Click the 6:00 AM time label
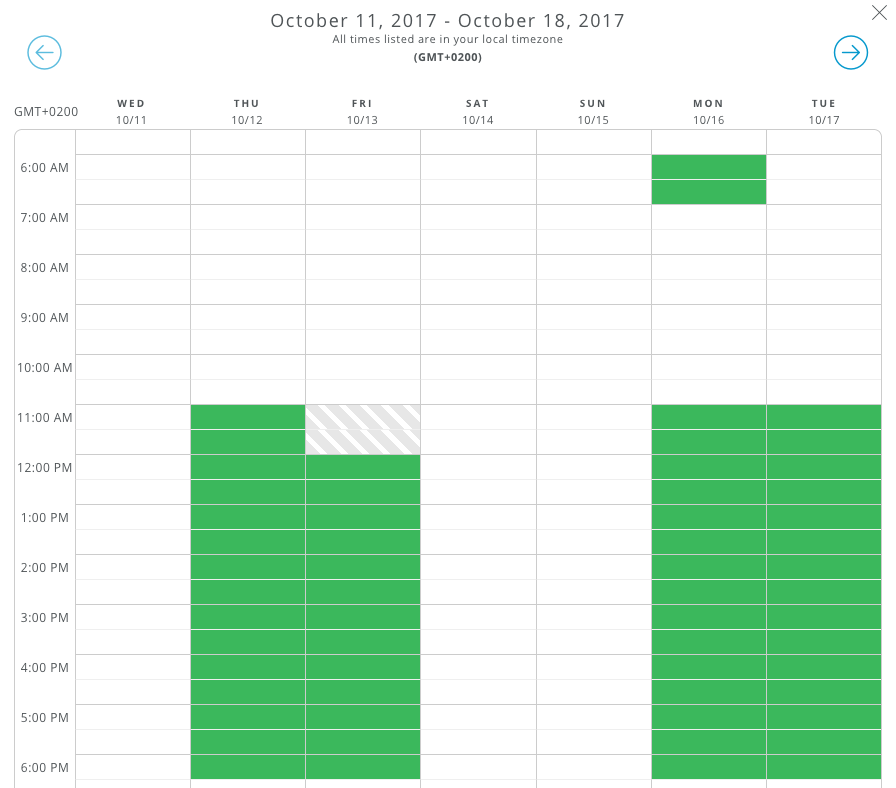This screenshot has height=788, width=896. pos(45,167)
